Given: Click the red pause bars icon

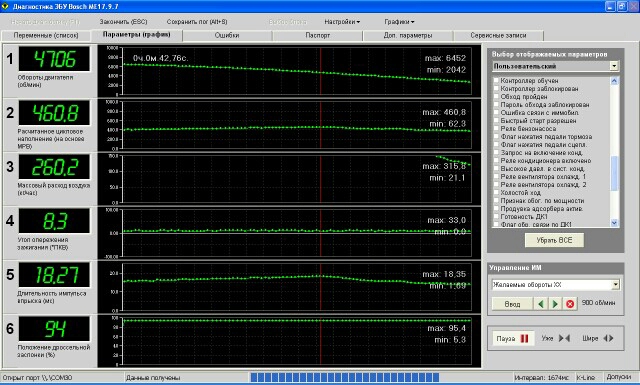Looking at the screenshot, I should coord(524,338).
